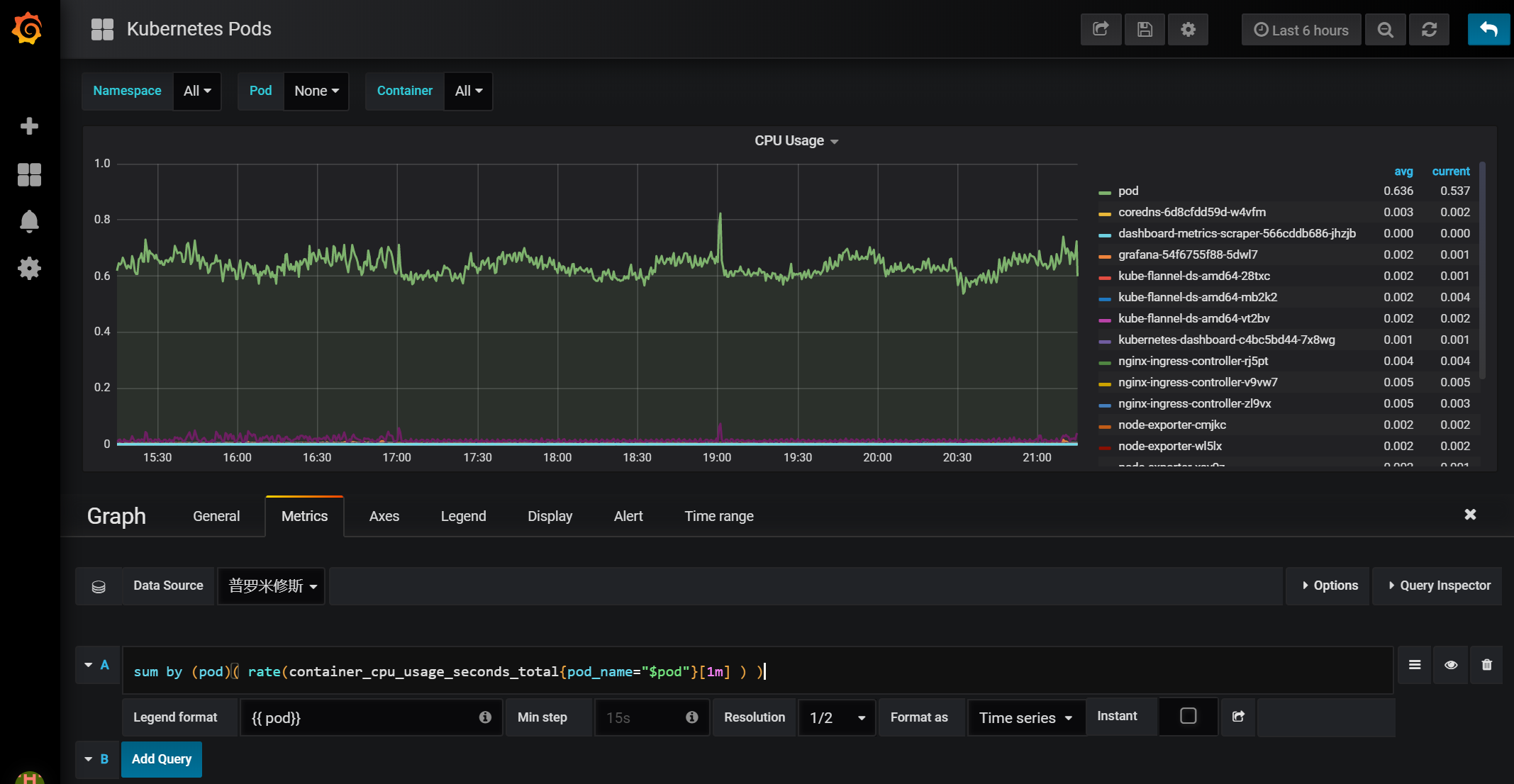This screenshot has width=1514, height=784.
Task: Close the panel editor with X
Action: [x=1470, y=514]
